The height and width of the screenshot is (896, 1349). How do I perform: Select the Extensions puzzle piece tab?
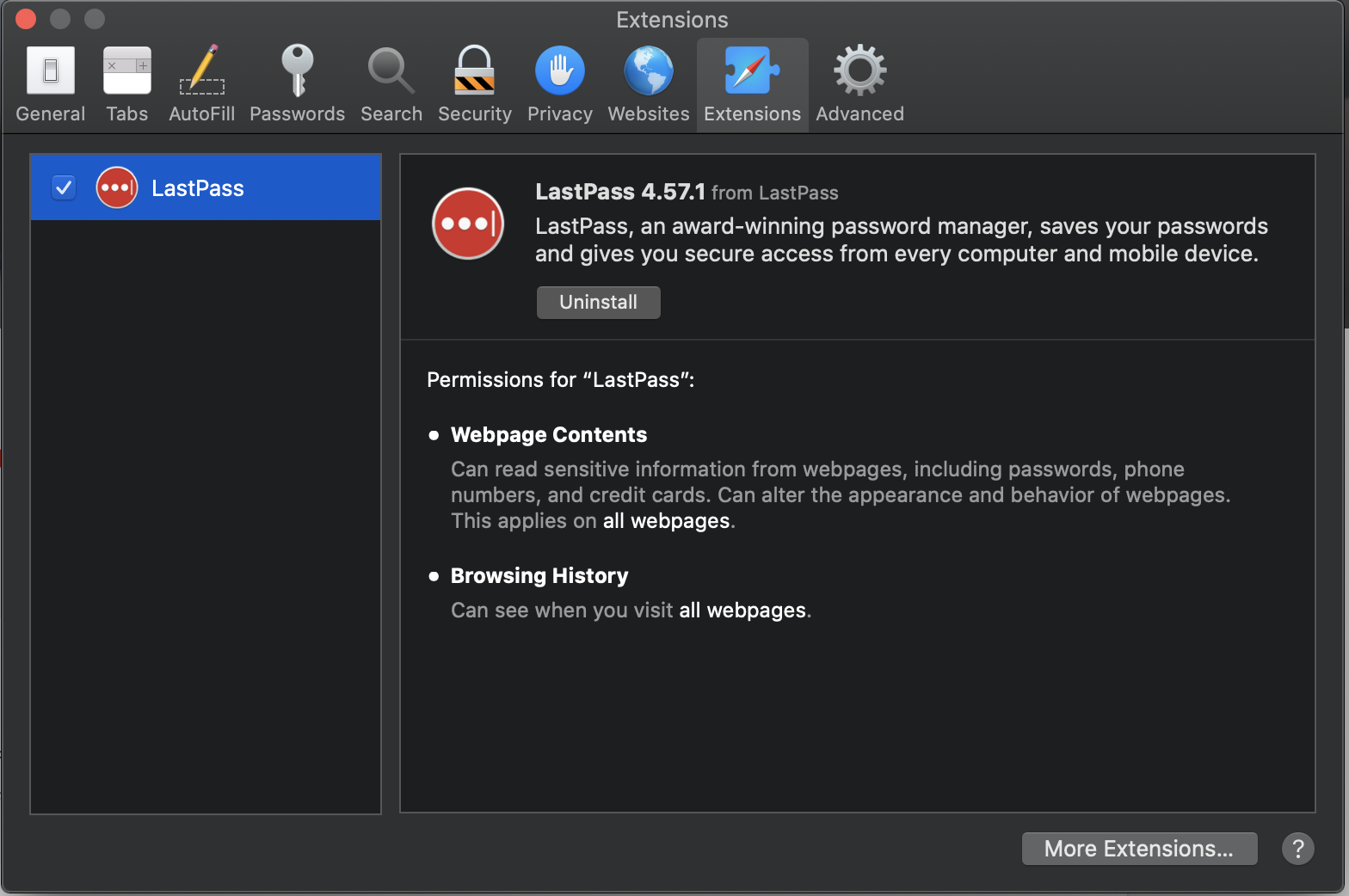pos(752,84)
